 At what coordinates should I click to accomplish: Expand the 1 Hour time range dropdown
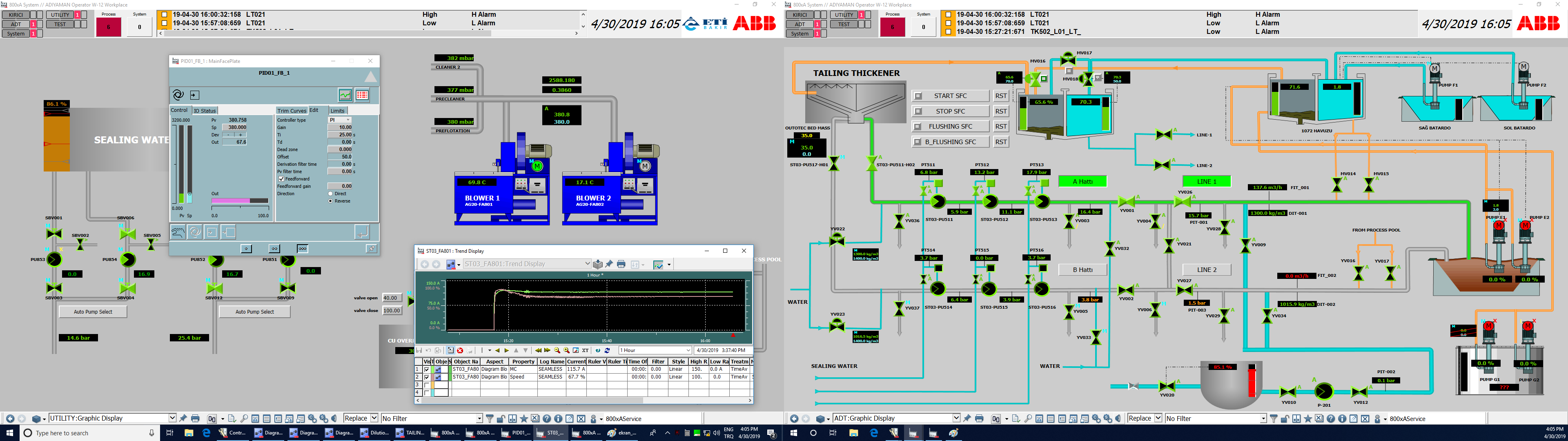[688, 350]
